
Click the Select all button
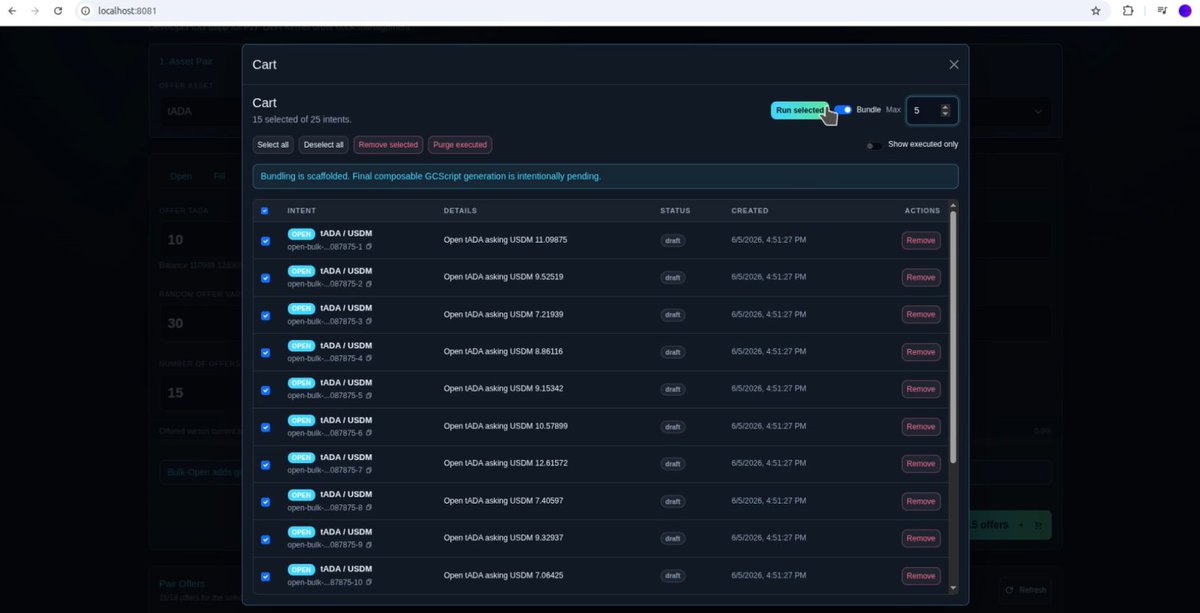[273, 145]
